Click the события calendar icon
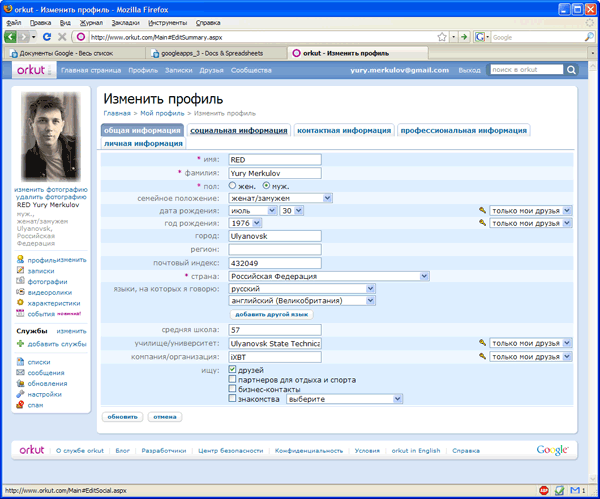Screen dimensions: 600x499 (20, 313)
